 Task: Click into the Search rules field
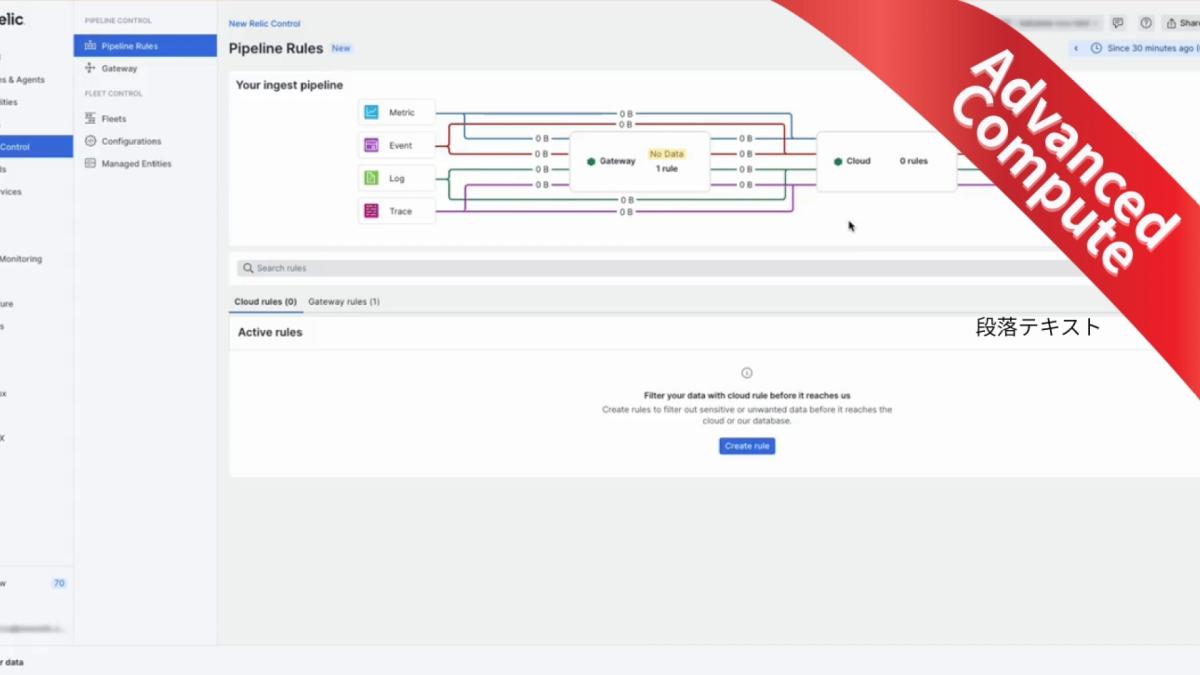point(660,268)
